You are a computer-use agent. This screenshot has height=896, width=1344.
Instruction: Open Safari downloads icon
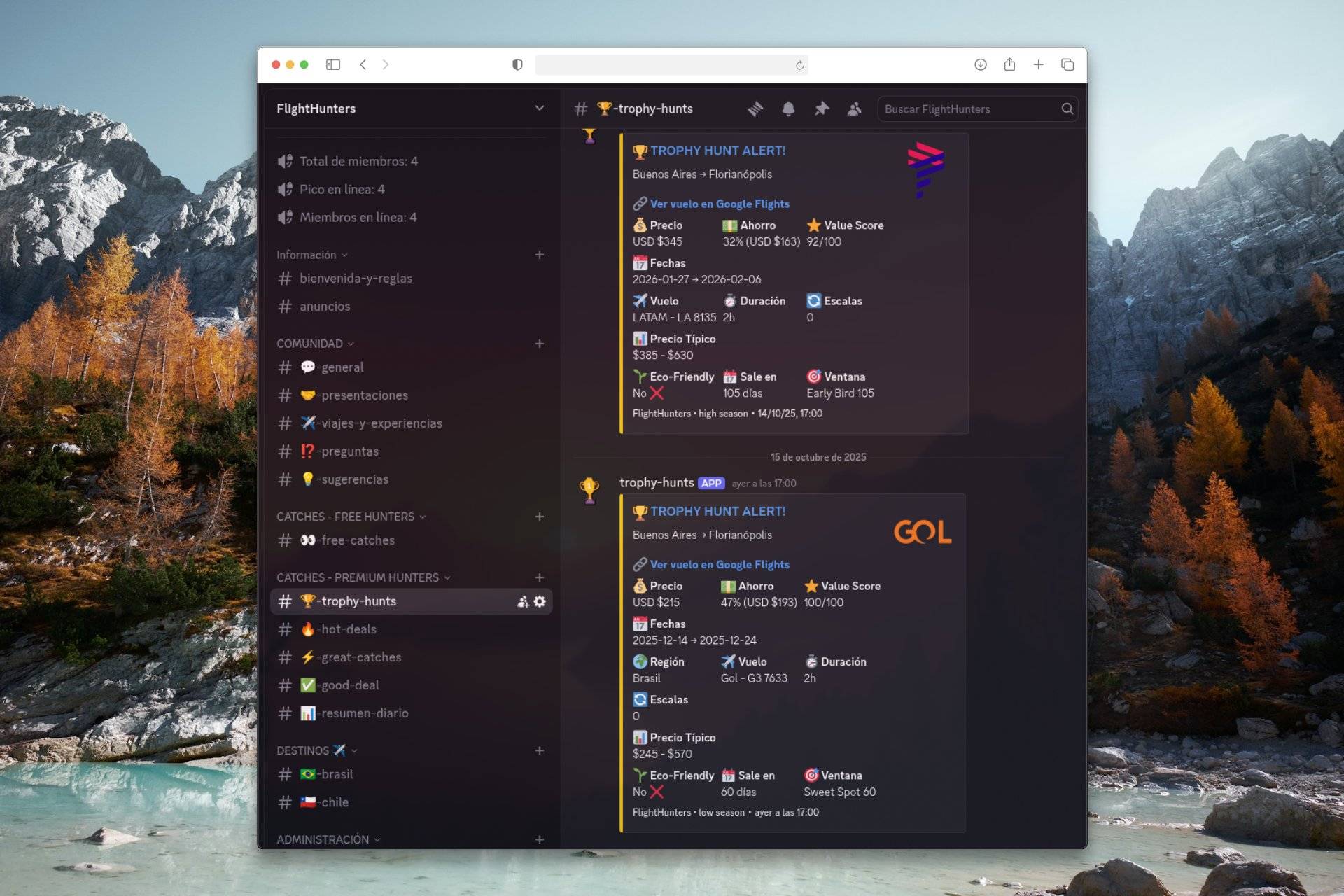pyautogui.click(x=980, y=64)
